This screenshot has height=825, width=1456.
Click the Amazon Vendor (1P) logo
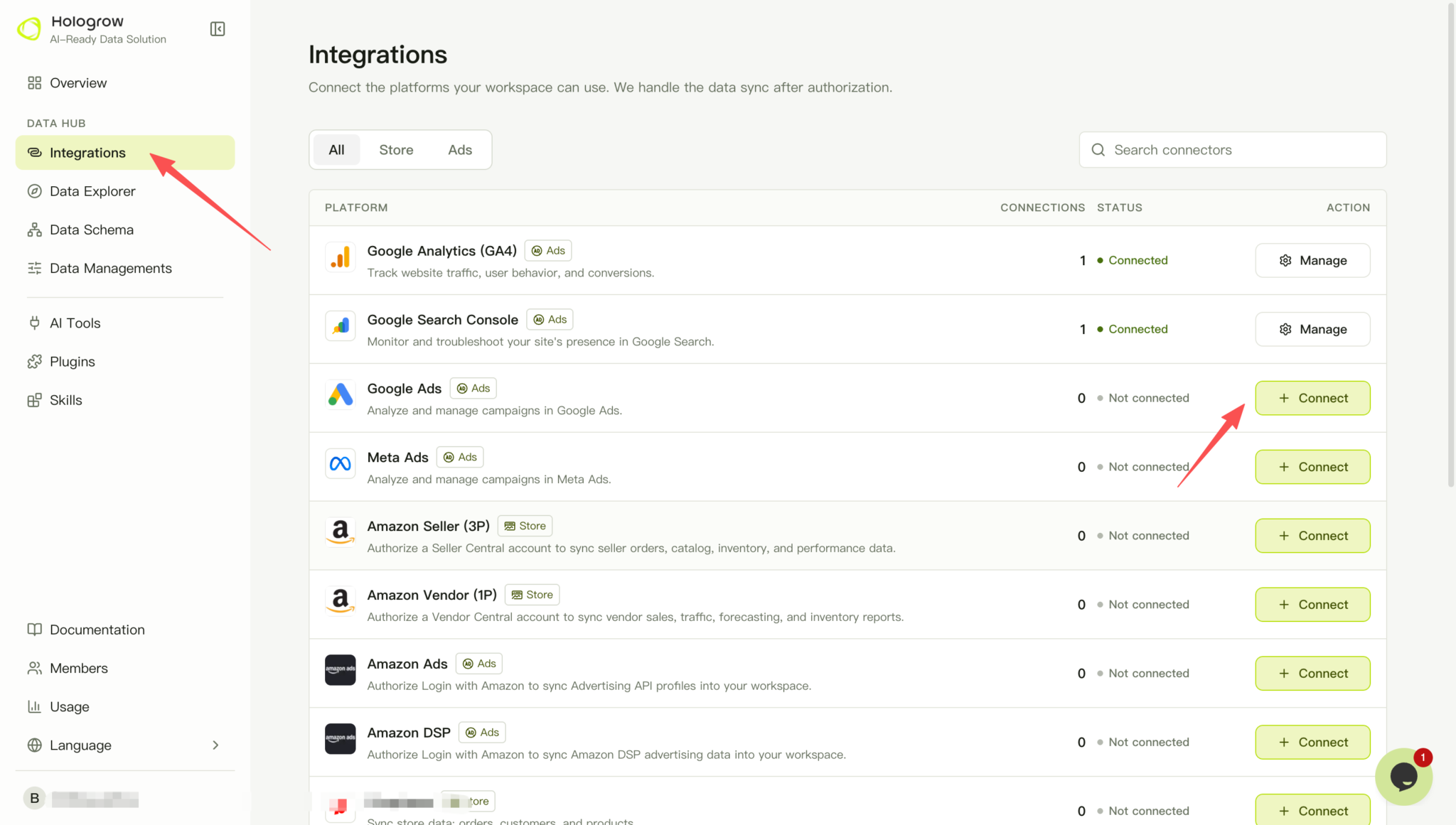coord(340,601)
